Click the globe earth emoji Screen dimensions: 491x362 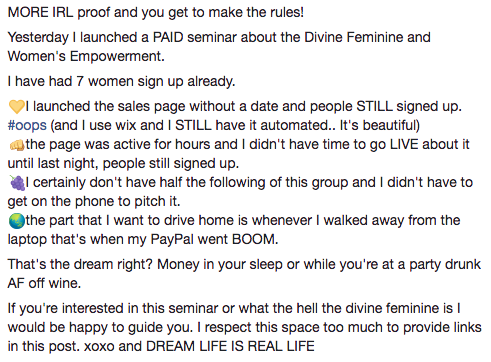17,221
